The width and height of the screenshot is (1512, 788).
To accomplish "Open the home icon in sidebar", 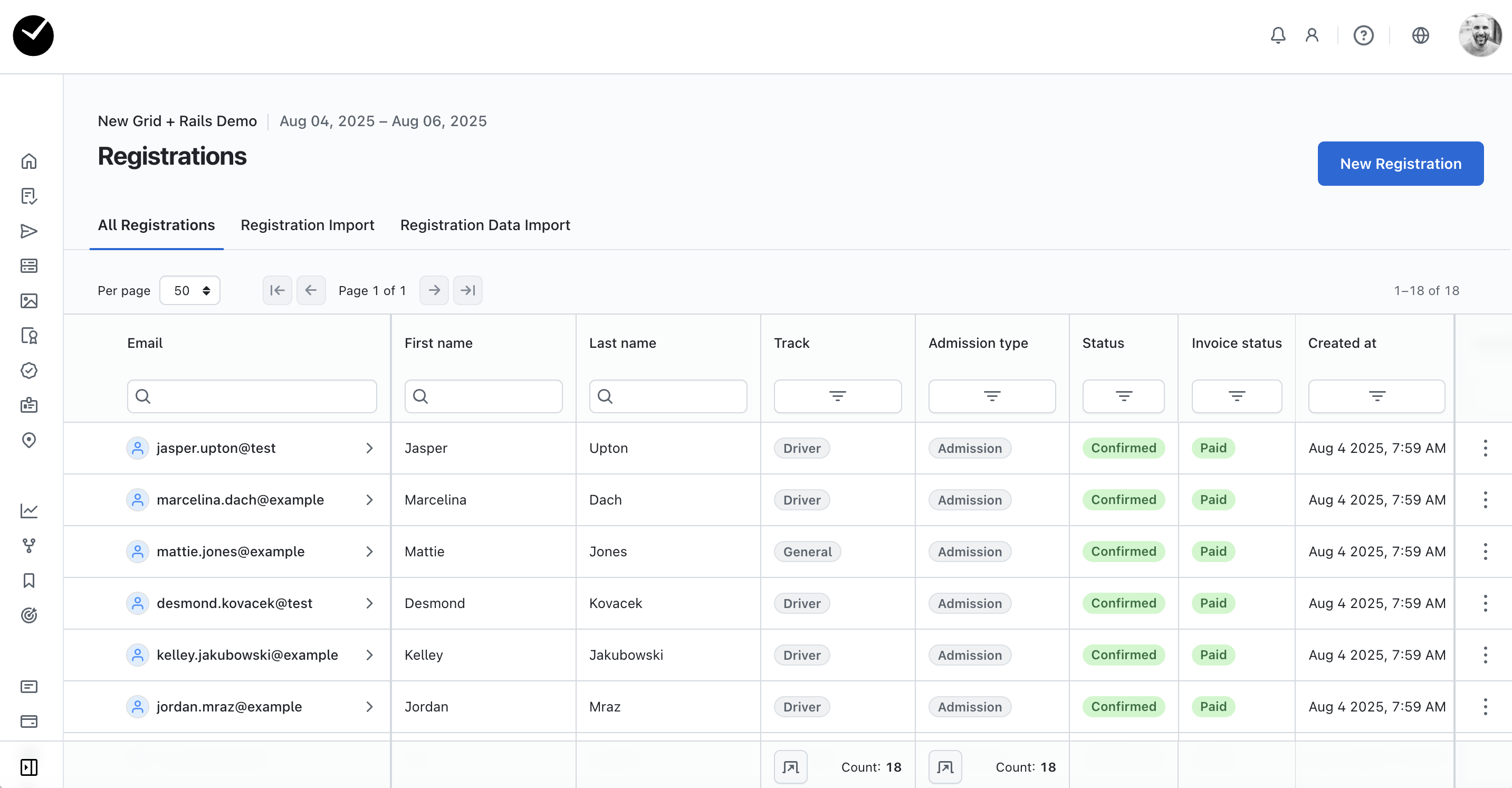I will pyautogui.click(x=29, y=162).
